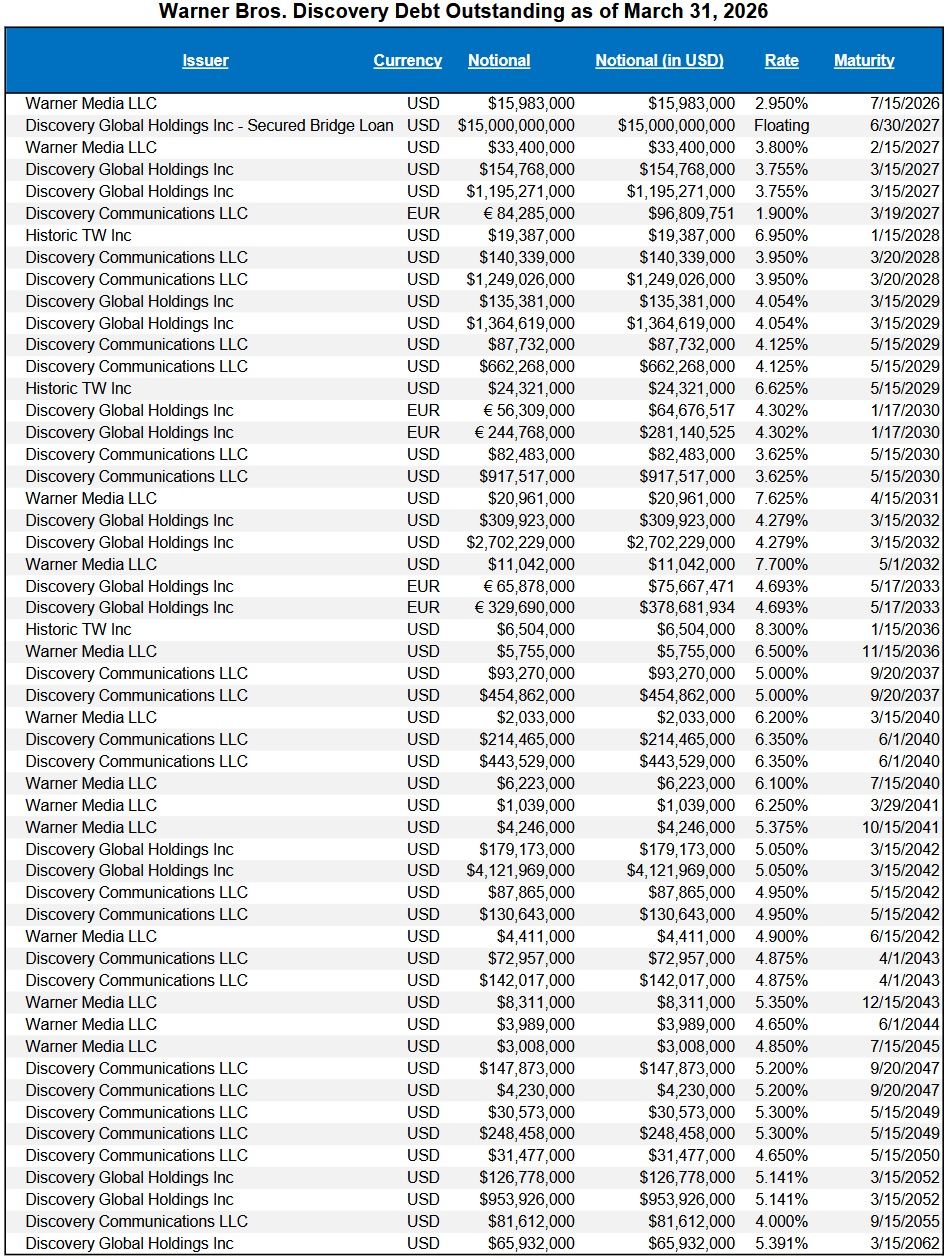Image resolution: width=948 pixels, height=1259 pixels.
Task: Click the 7.625% rate cell
Action: pyautogui.click(x=782, y=498)
